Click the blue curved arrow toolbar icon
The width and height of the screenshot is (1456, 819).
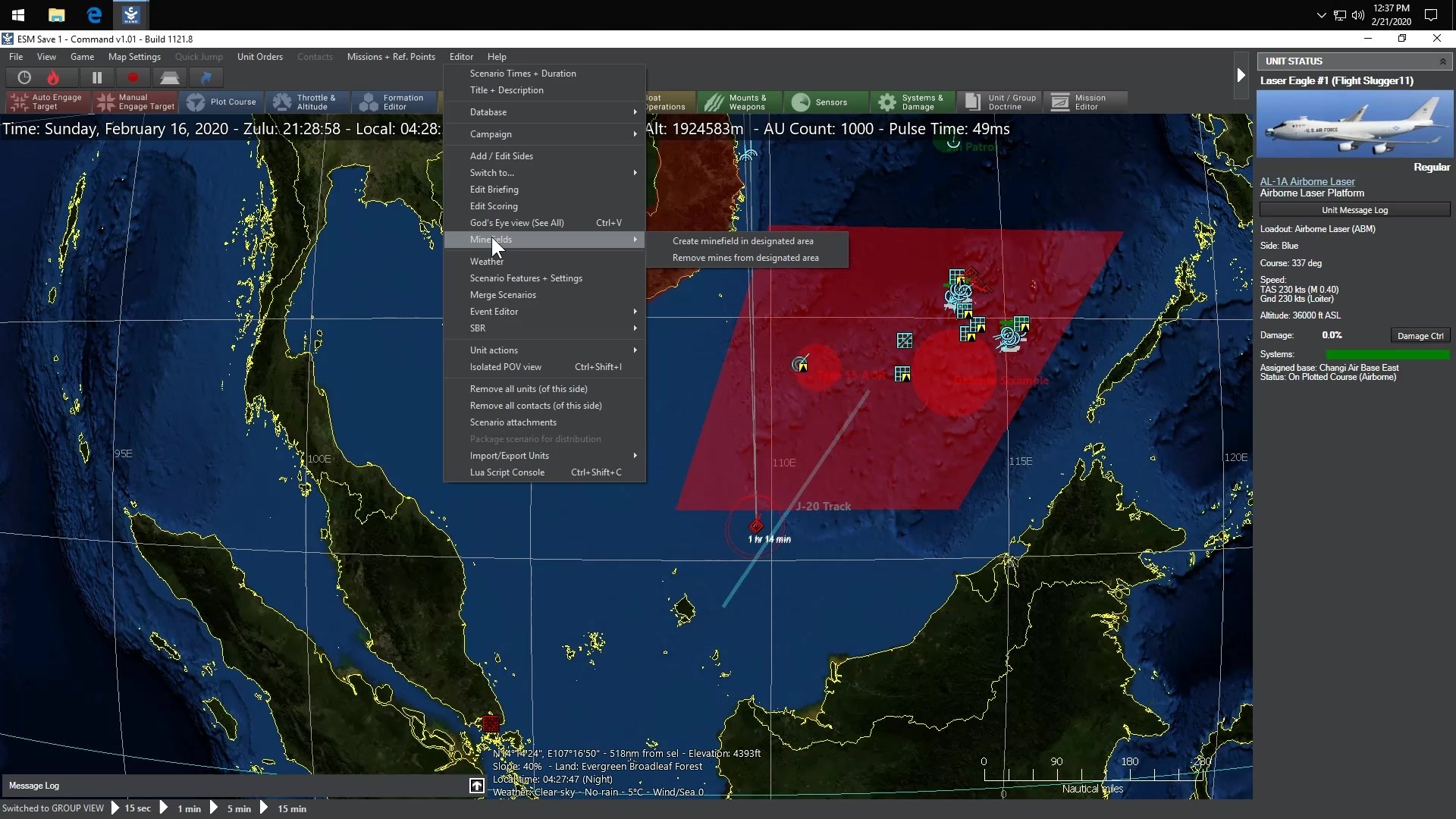(x=206, y=77)
